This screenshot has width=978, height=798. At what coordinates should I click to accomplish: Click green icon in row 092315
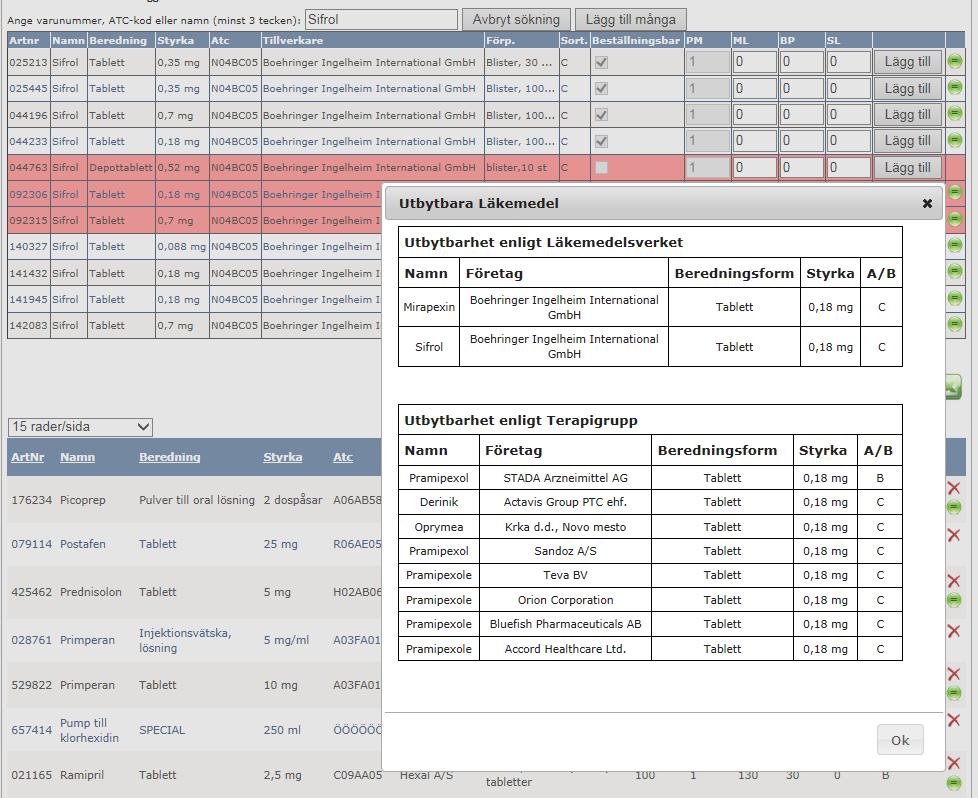(954, 219)
